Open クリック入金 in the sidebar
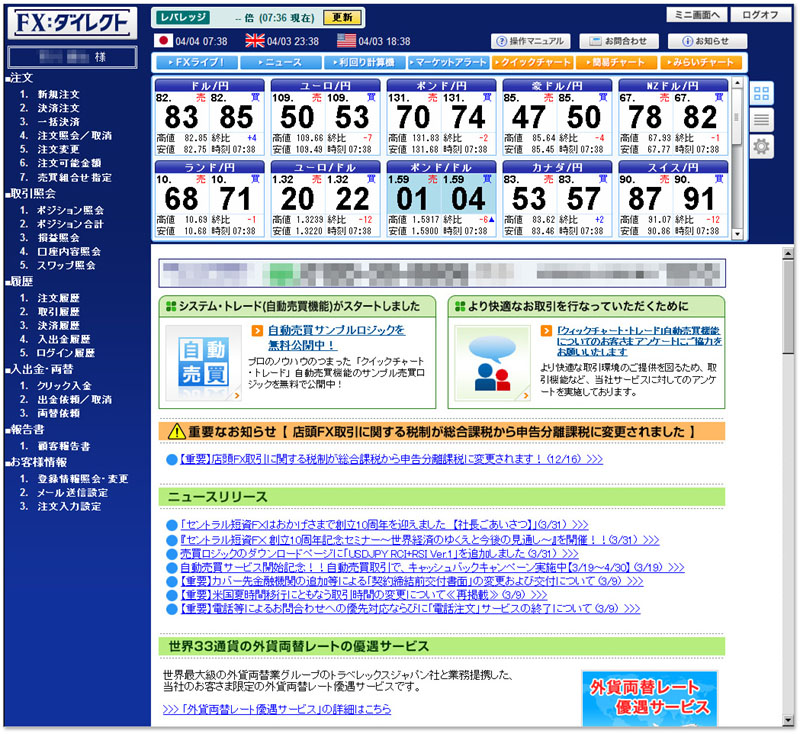 click(64, 386)
